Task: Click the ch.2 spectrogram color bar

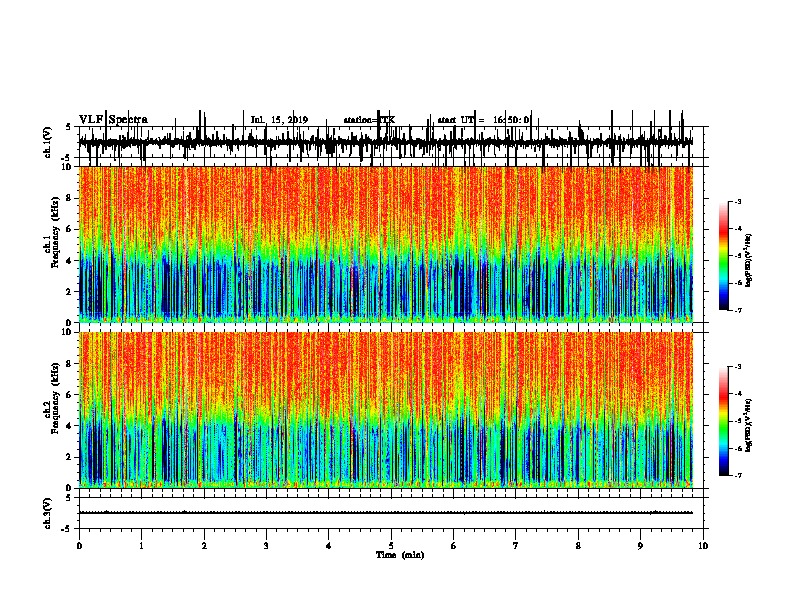Action: (723, 421)
